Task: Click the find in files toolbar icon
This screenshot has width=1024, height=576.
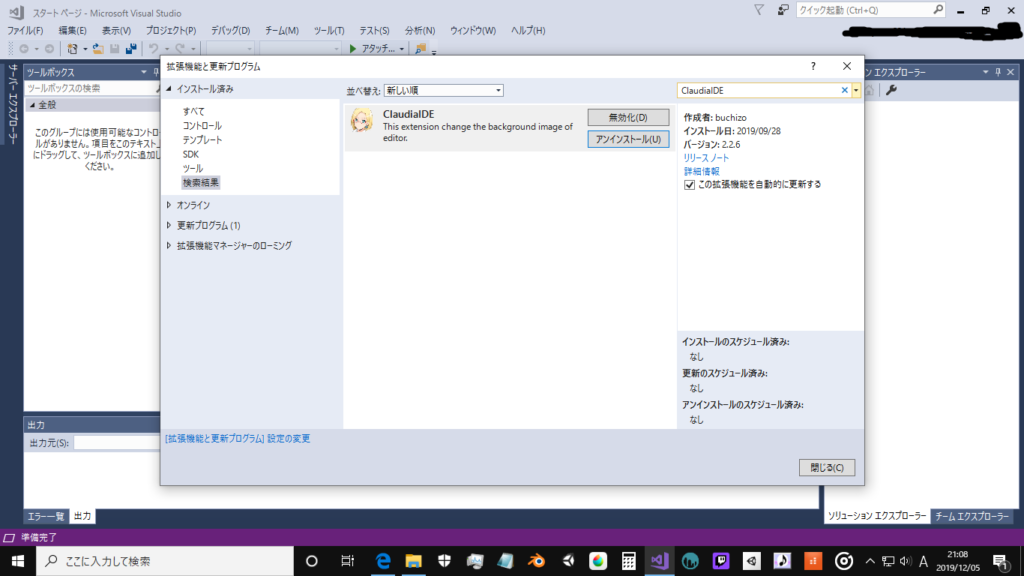Action: [421, 49]
